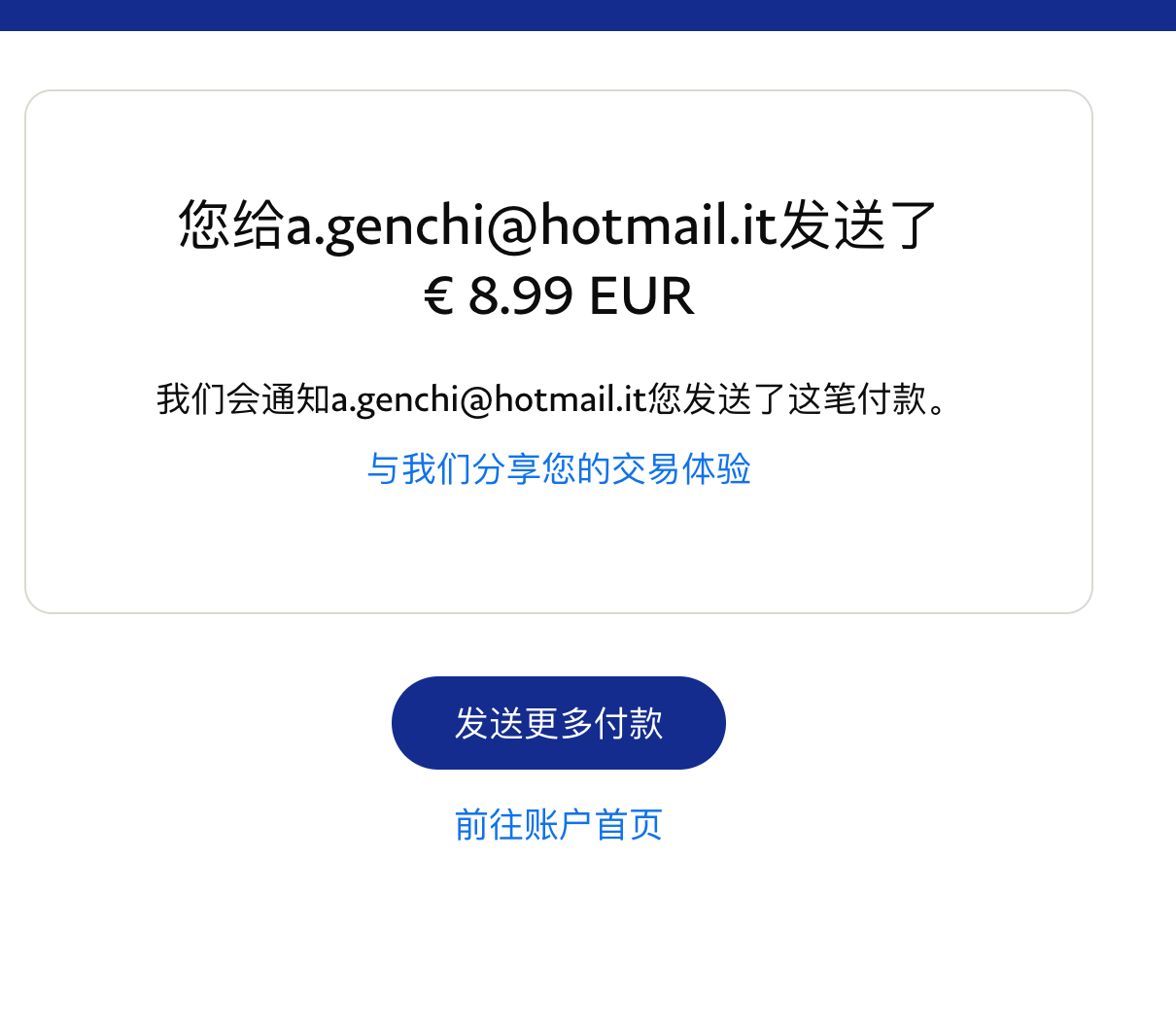
Task: Click the 8.99 number in the amount
Action: 521,296
